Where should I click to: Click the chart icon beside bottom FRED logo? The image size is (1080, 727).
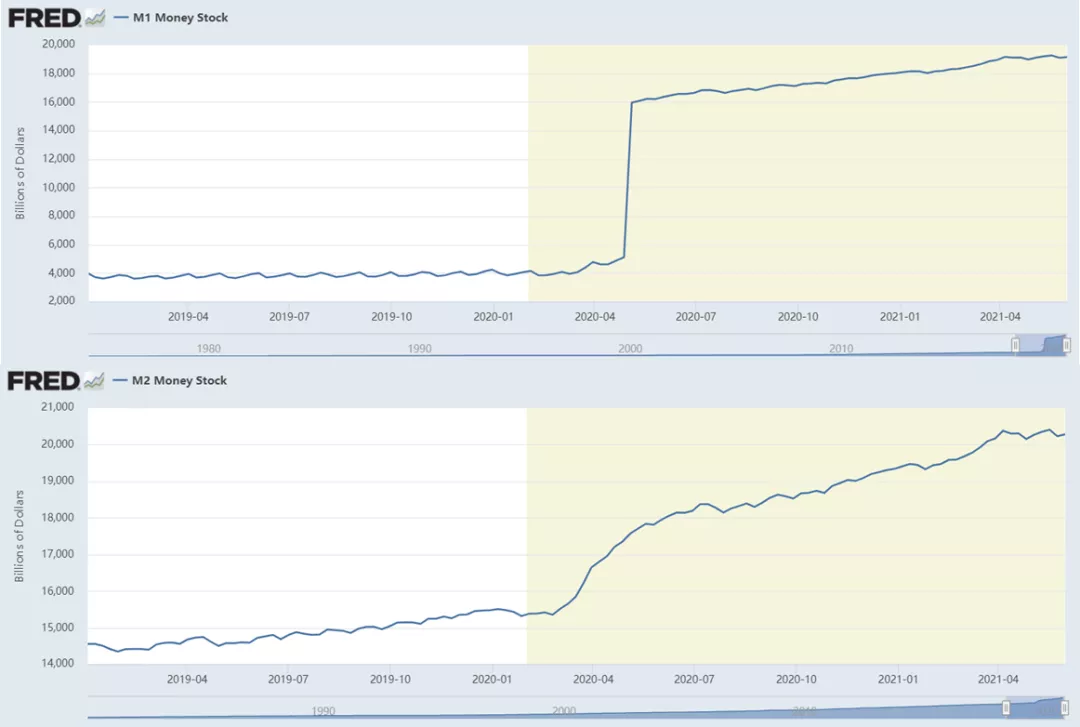[95, 381]
